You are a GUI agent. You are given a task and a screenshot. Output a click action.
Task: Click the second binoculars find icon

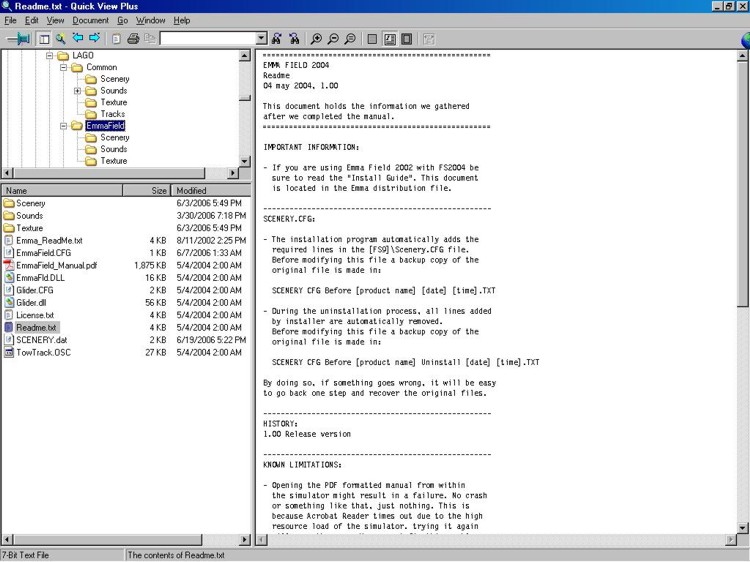(x=294, y=39)
